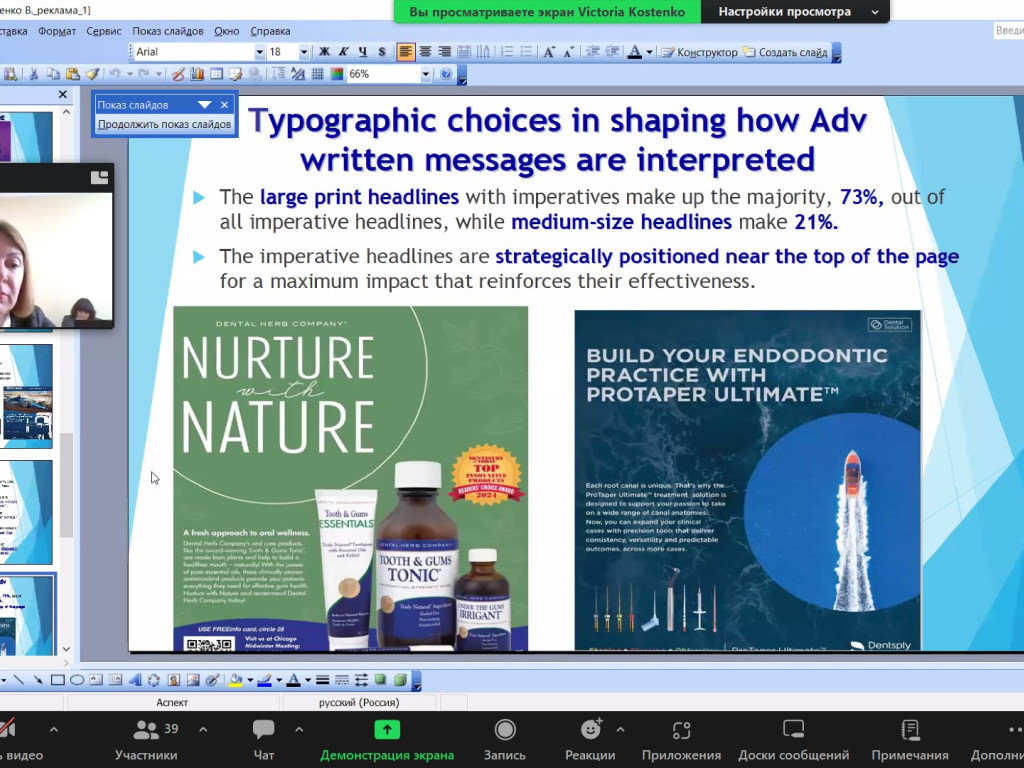Open the Показ слайдов toolbar options arrow
Screen dimensions: 1024x768
pos(204,104)
